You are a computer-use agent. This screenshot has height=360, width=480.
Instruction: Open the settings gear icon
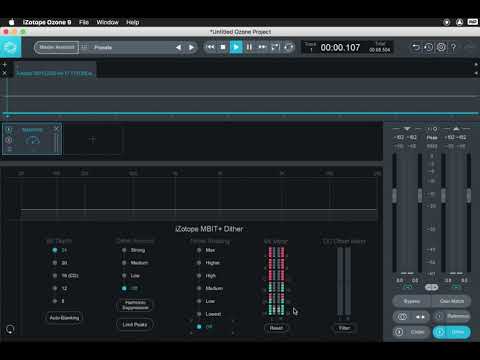(441, 47)
